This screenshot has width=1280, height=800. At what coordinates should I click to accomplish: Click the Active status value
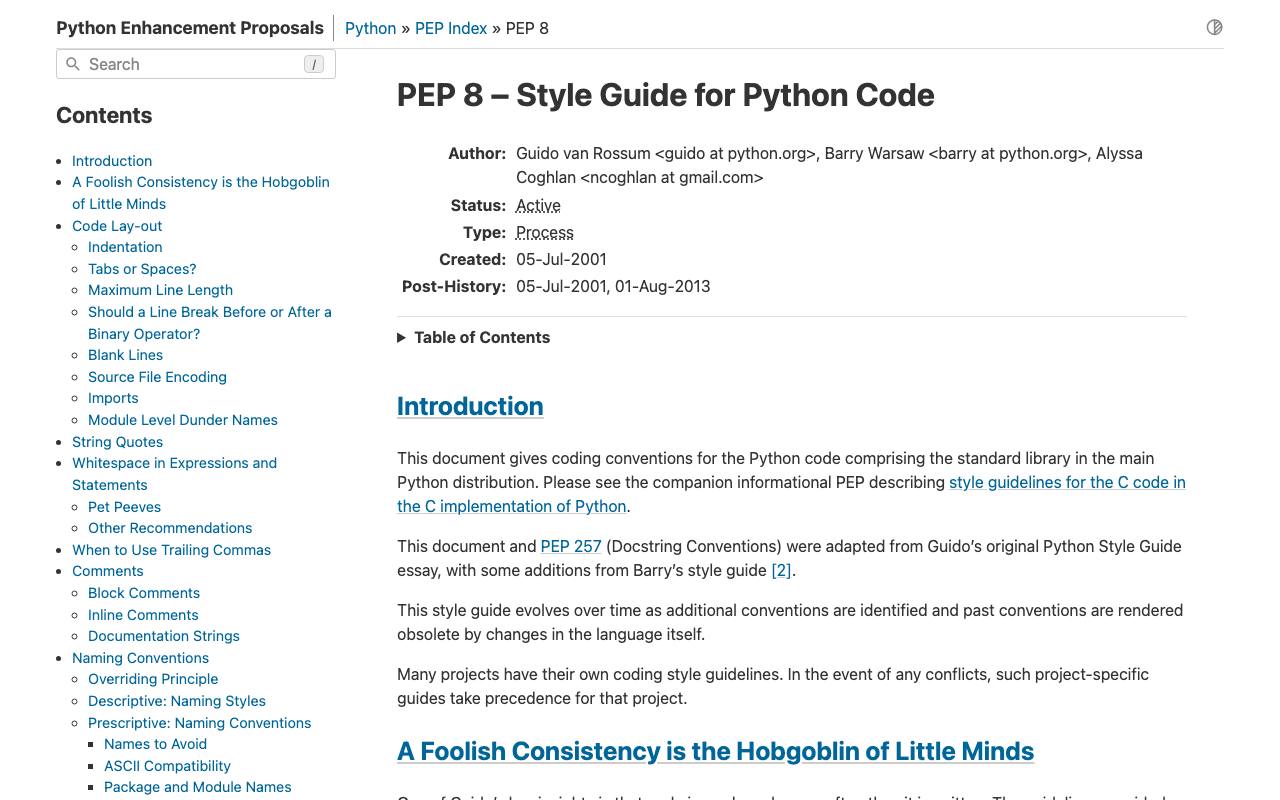coord(538,205)
